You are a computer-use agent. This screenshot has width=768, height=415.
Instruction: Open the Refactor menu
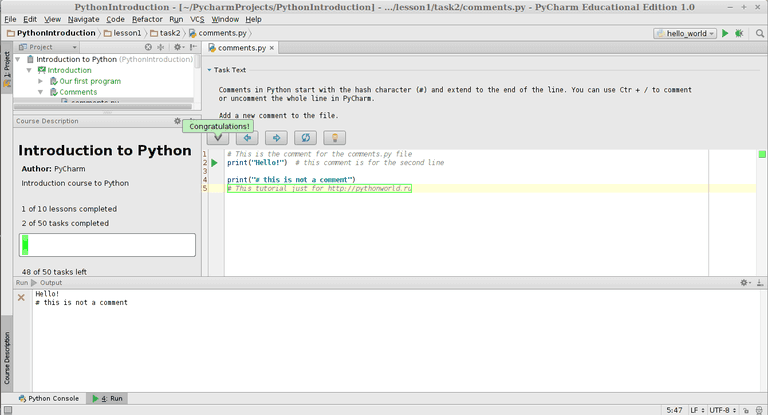tap(147, 19)
